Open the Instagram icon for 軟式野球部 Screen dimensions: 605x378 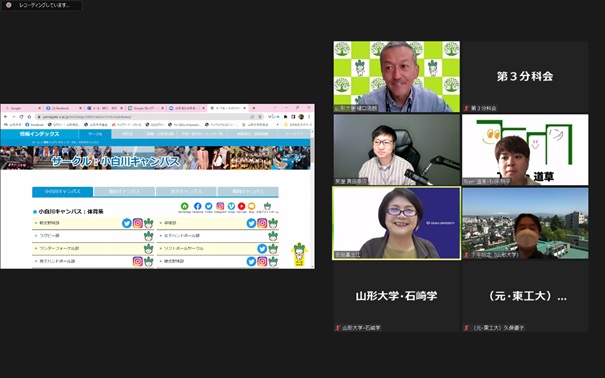point(138,223)
